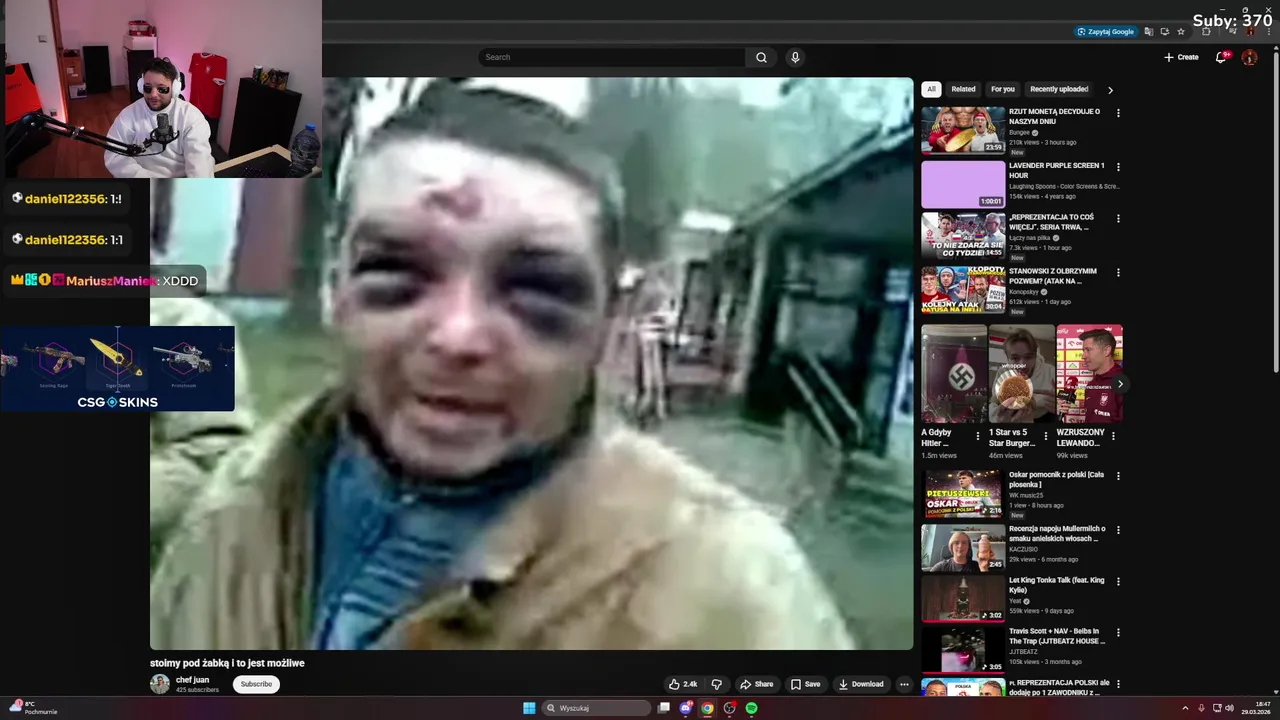Image resolution: width=1280 pixels, height=720 pixels.
Task: Click the Create plus button
Action: pos(1181,57)
